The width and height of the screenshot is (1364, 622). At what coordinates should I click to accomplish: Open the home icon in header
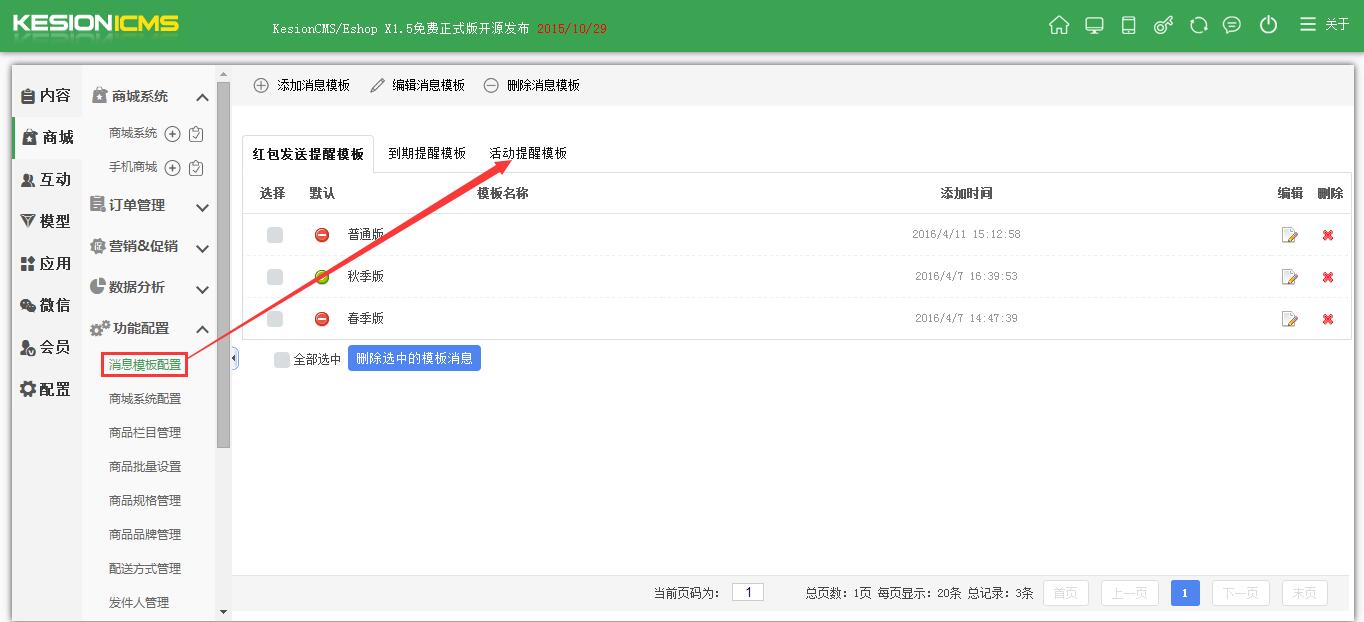(x=1059, y=25)
